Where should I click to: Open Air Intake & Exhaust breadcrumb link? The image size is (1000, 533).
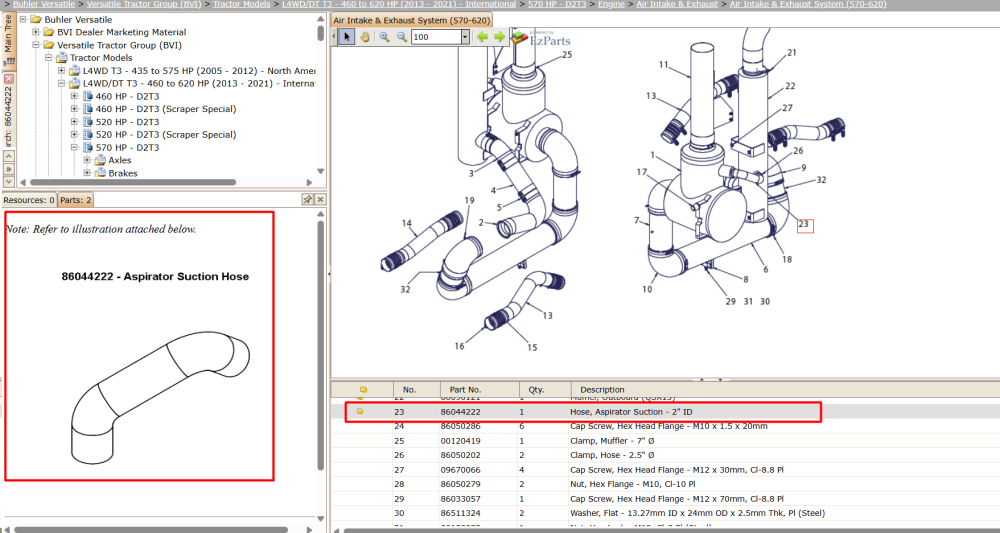(x=677, y=4)
